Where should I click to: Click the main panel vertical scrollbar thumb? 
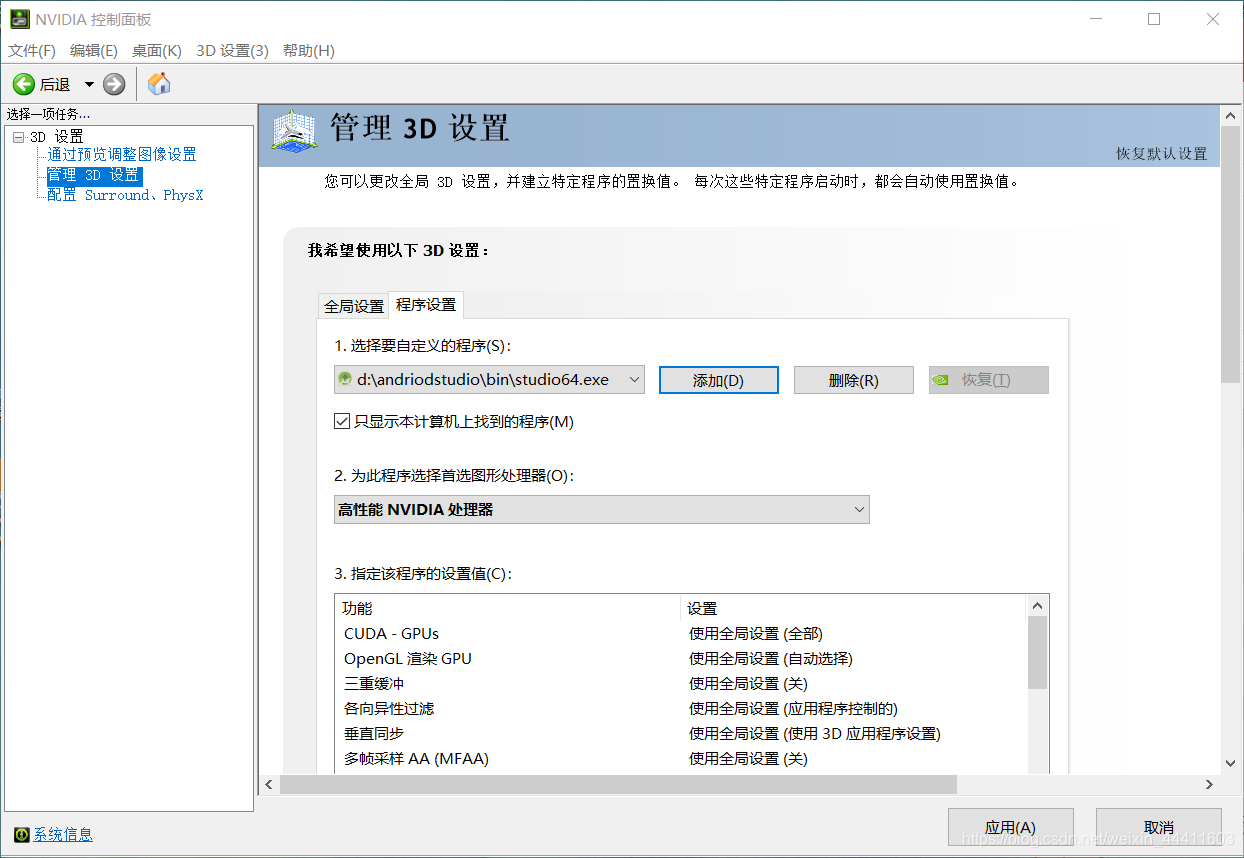tap(1231, 254)
